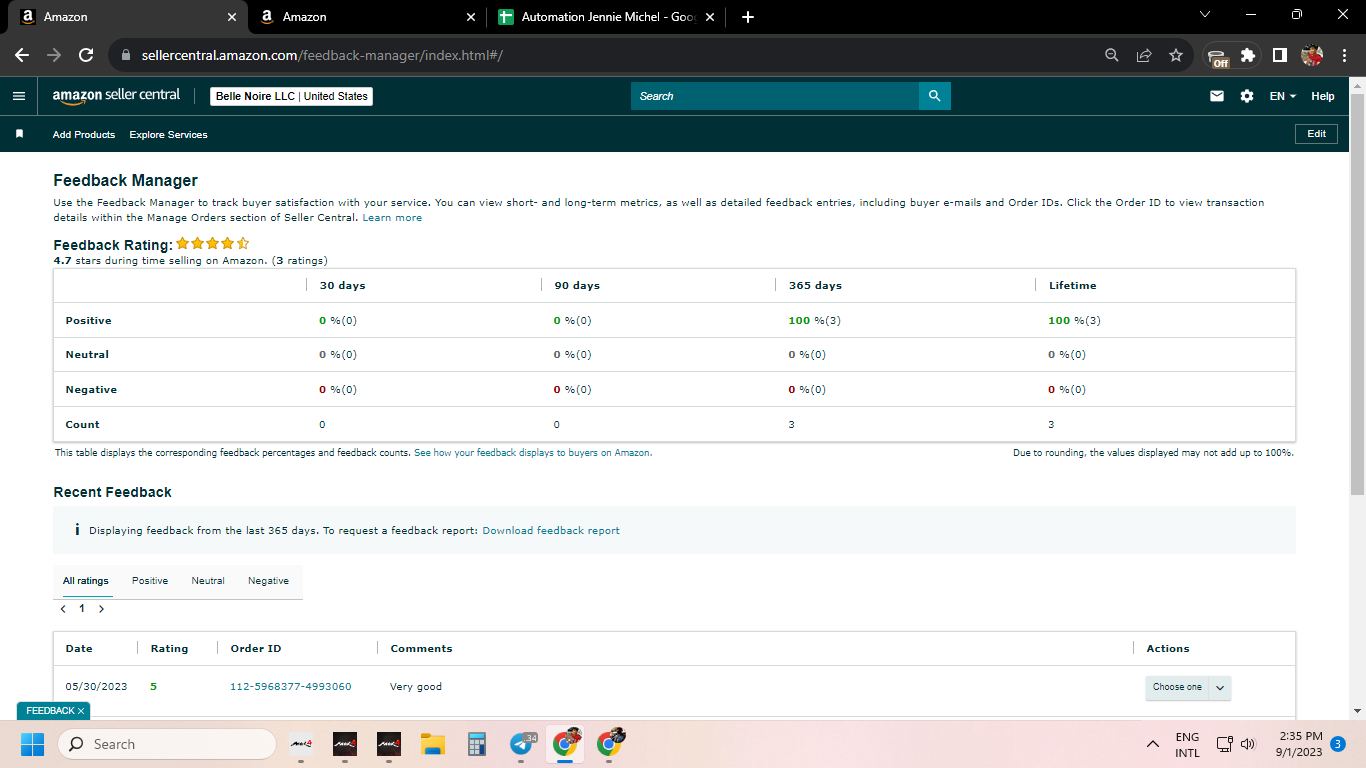Screen dimensions: 1366x768
Task: Click the page vertical scrollbar
Action: (1357, 294)
